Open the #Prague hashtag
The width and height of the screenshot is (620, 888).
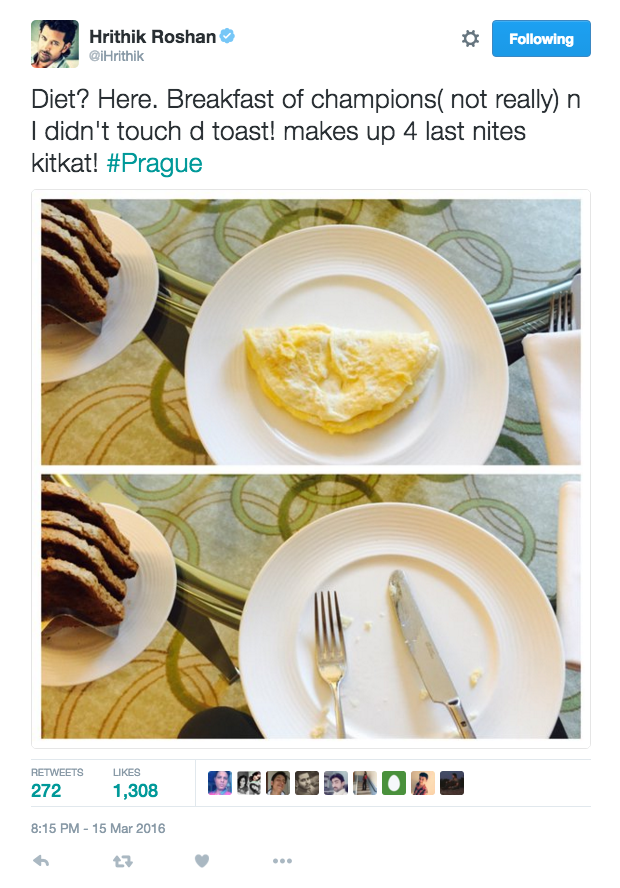(x=155, y=163)
